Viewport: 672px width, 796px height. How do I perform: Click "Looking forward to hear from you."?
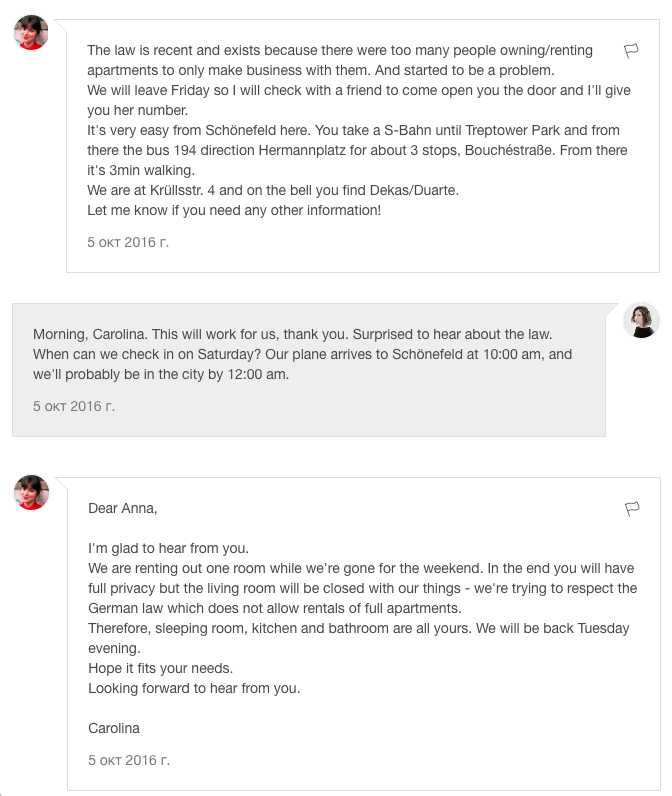click(194, 688)
